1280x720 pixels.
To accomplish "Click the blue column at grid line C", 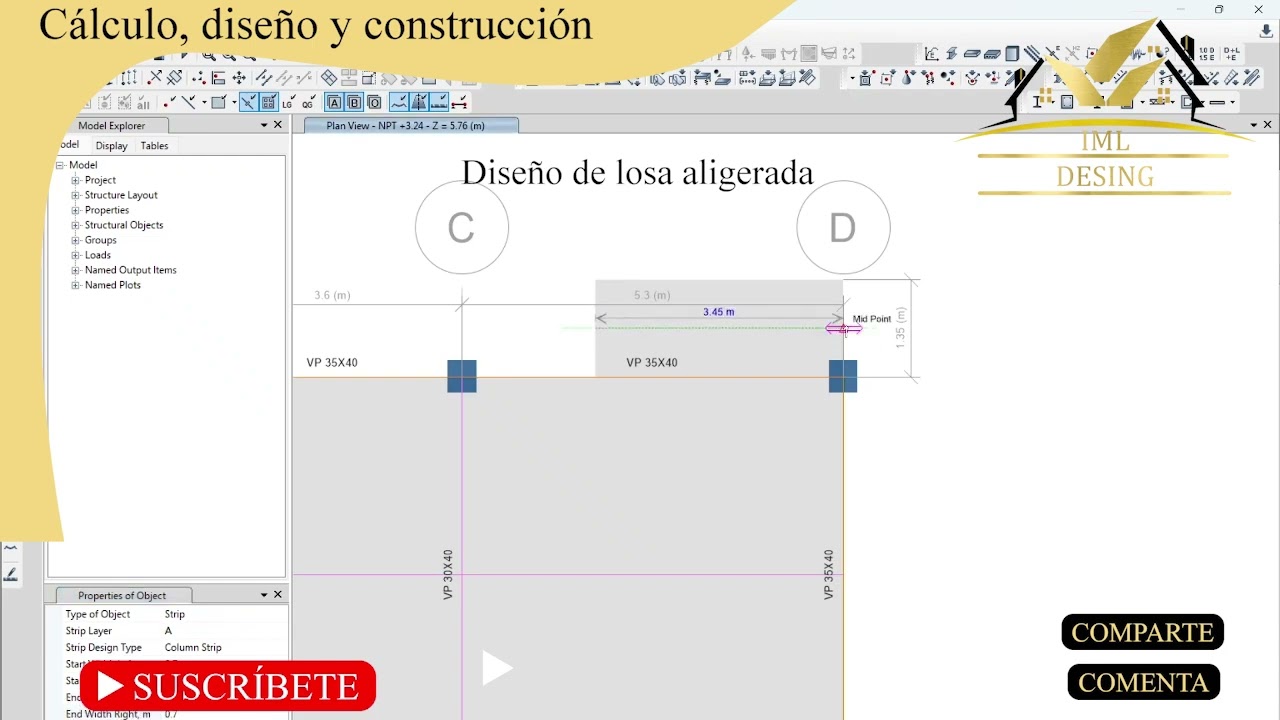I will tap(462, 376).
